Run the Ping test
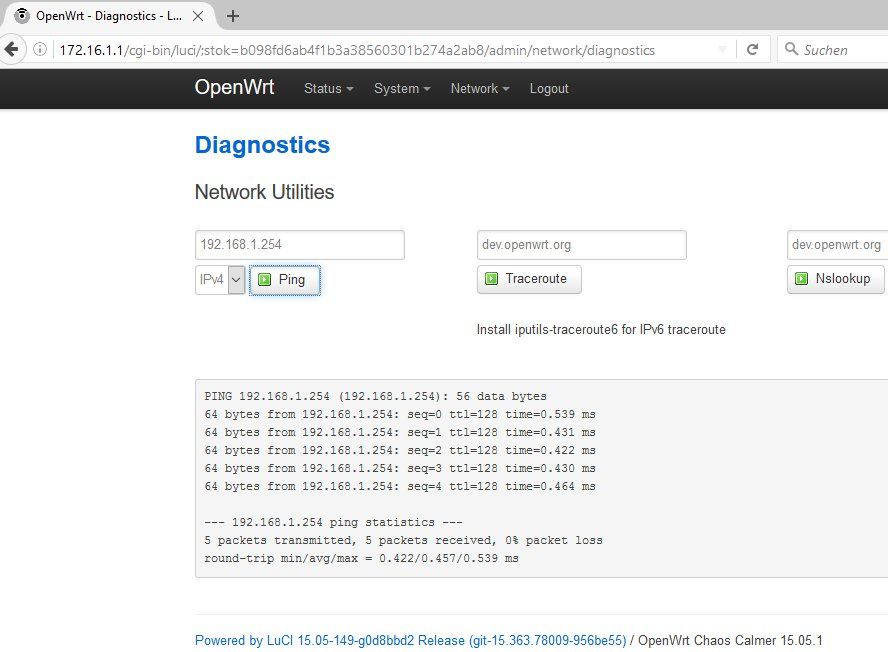Image resolution: width=888 pixels, height=652 pixels. [285, 280]
